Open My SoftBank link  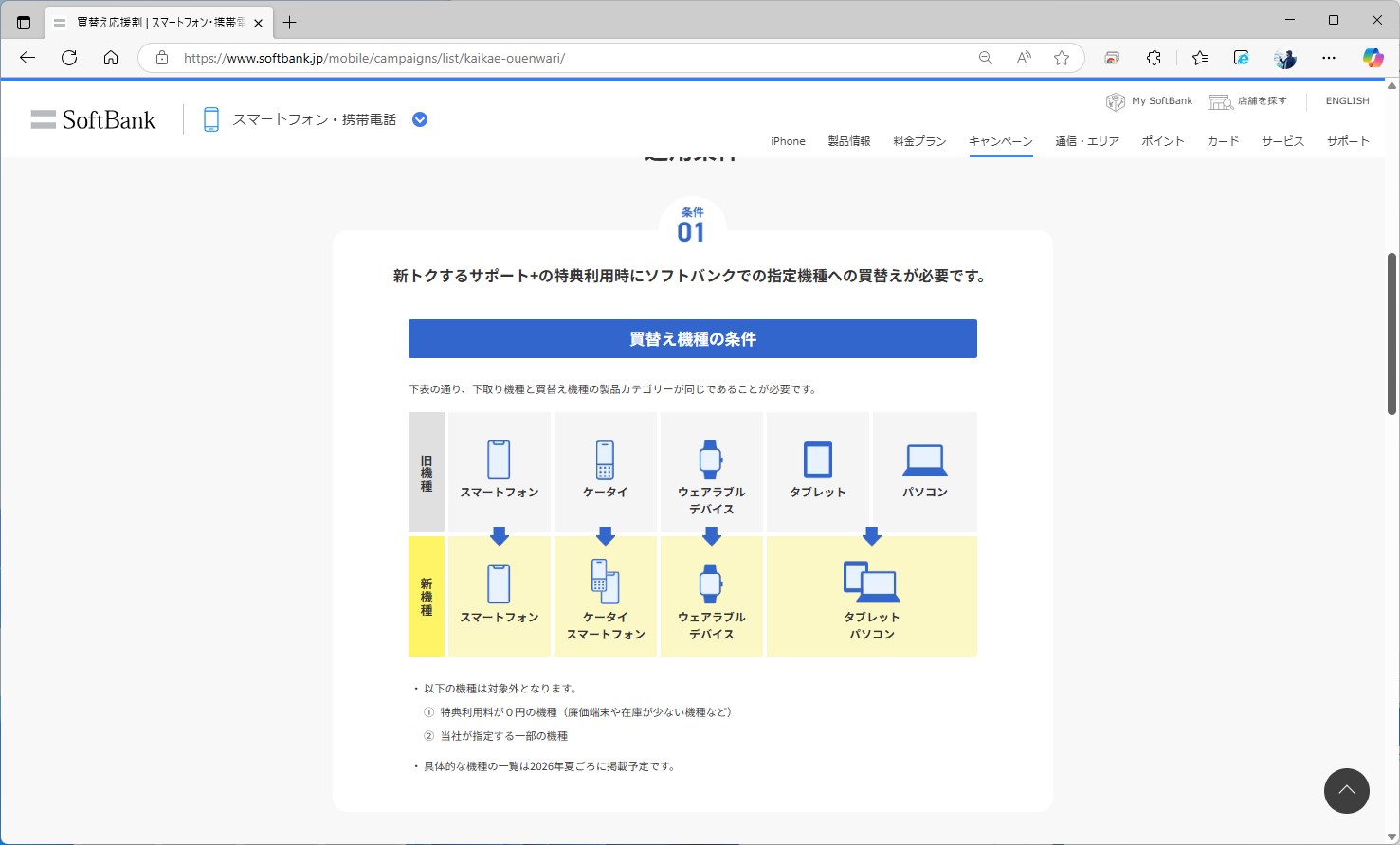click(x=1149, y=101)
